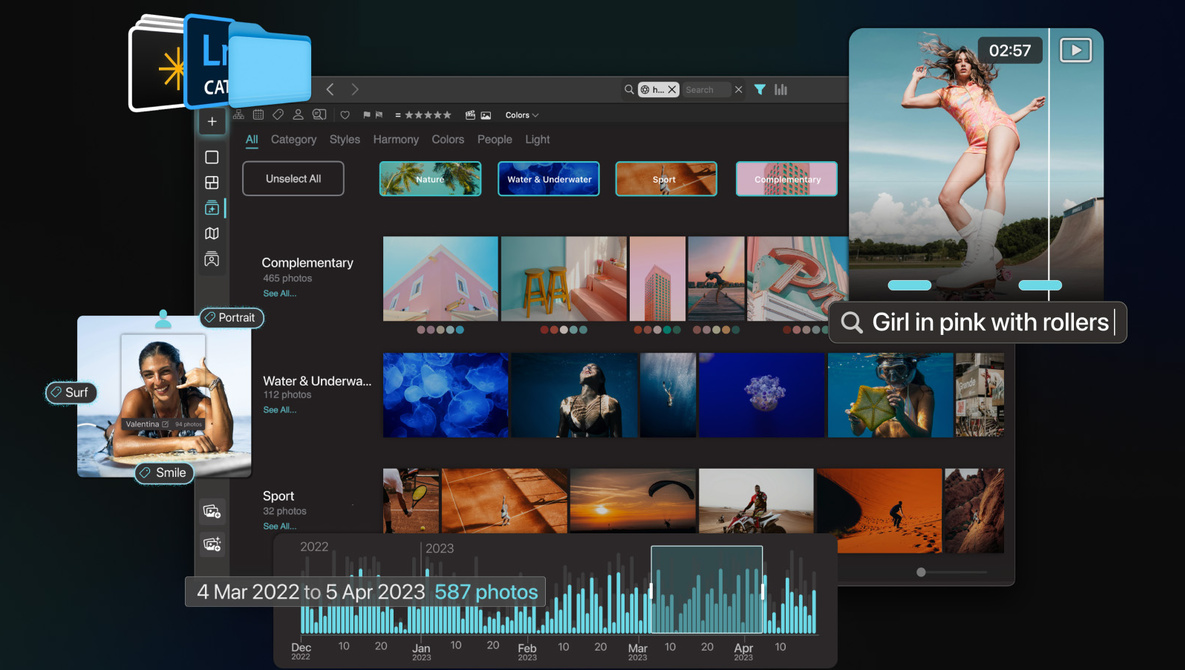The width and height of the screenshot is (1185, 670).
Task: Click the pink building color palette dots
Action: 441,329
